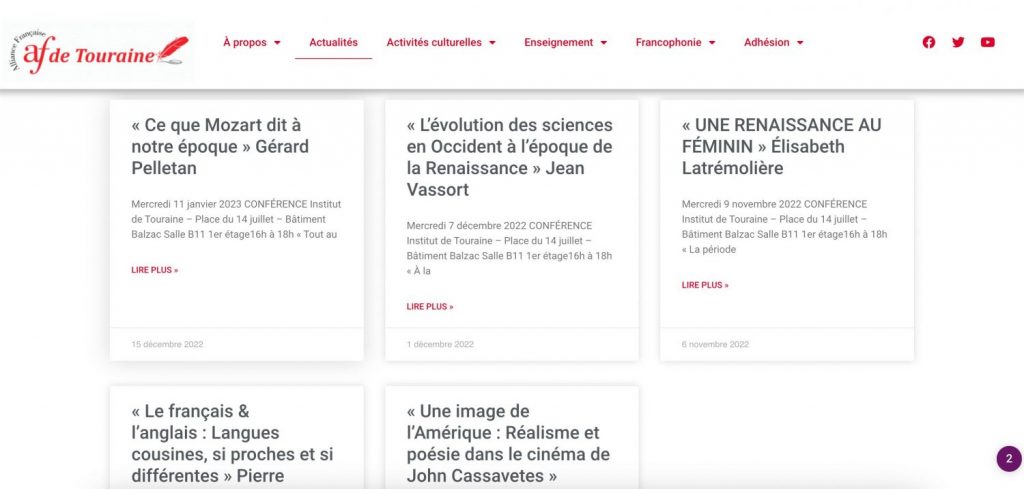This screenshot has width=1024, height=489.
Task: Open the Ce que Mozart dit article title
Action: (220, 146)
